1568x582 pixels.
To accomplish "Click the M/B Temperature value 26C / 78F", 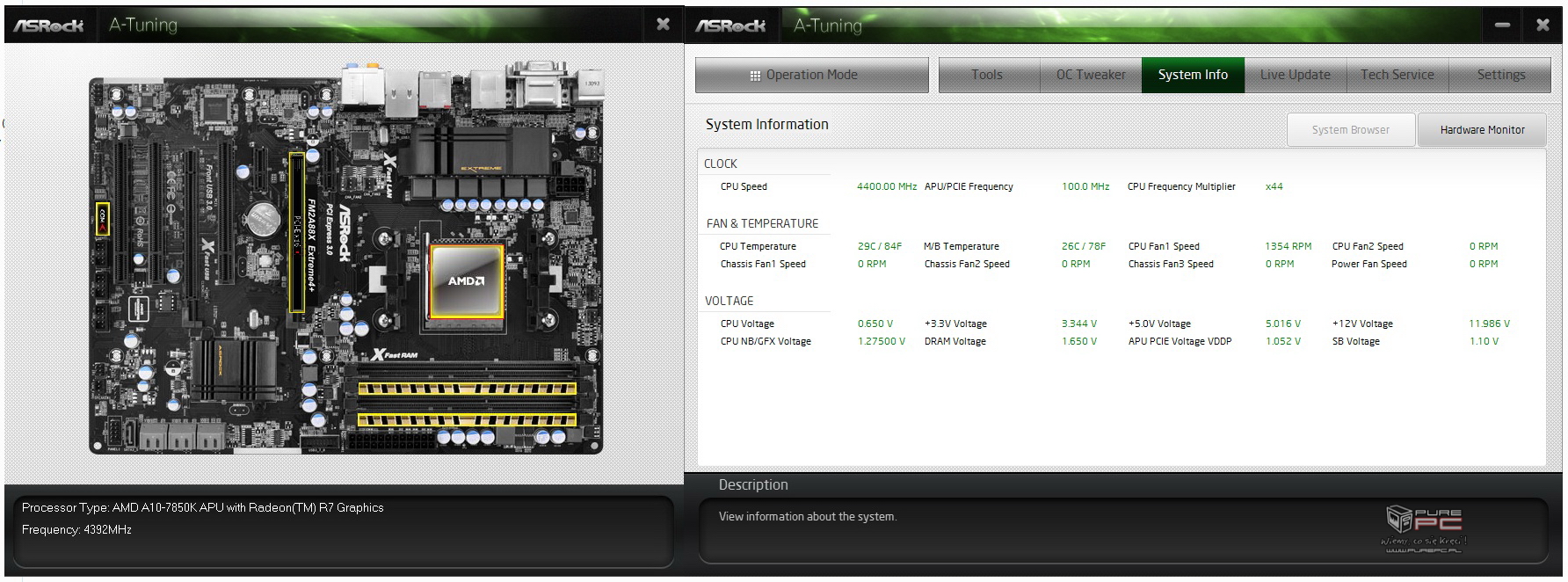I will click(x=1084, y=246).
